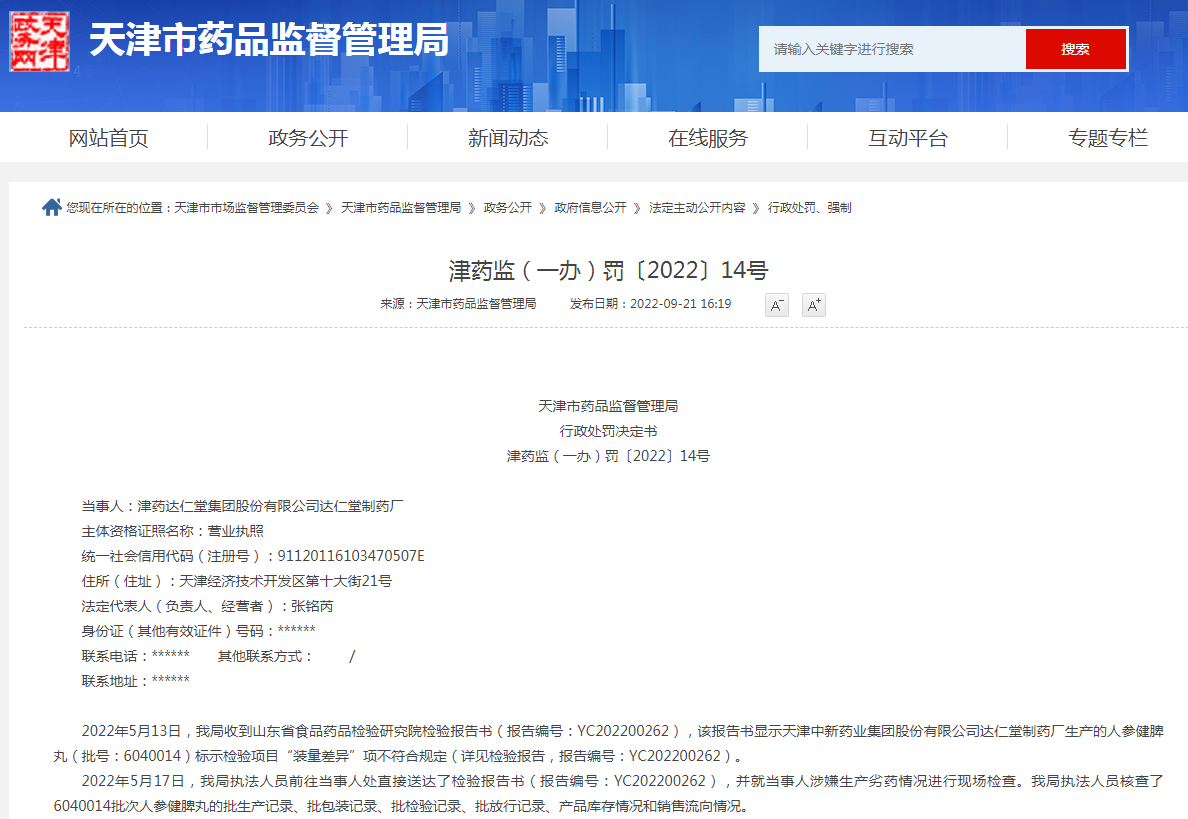The height and width of the screenshot is (819, 1188).
Task: Click the 身份证（其他有效证件）号码 line
Action: click(199, 631)
